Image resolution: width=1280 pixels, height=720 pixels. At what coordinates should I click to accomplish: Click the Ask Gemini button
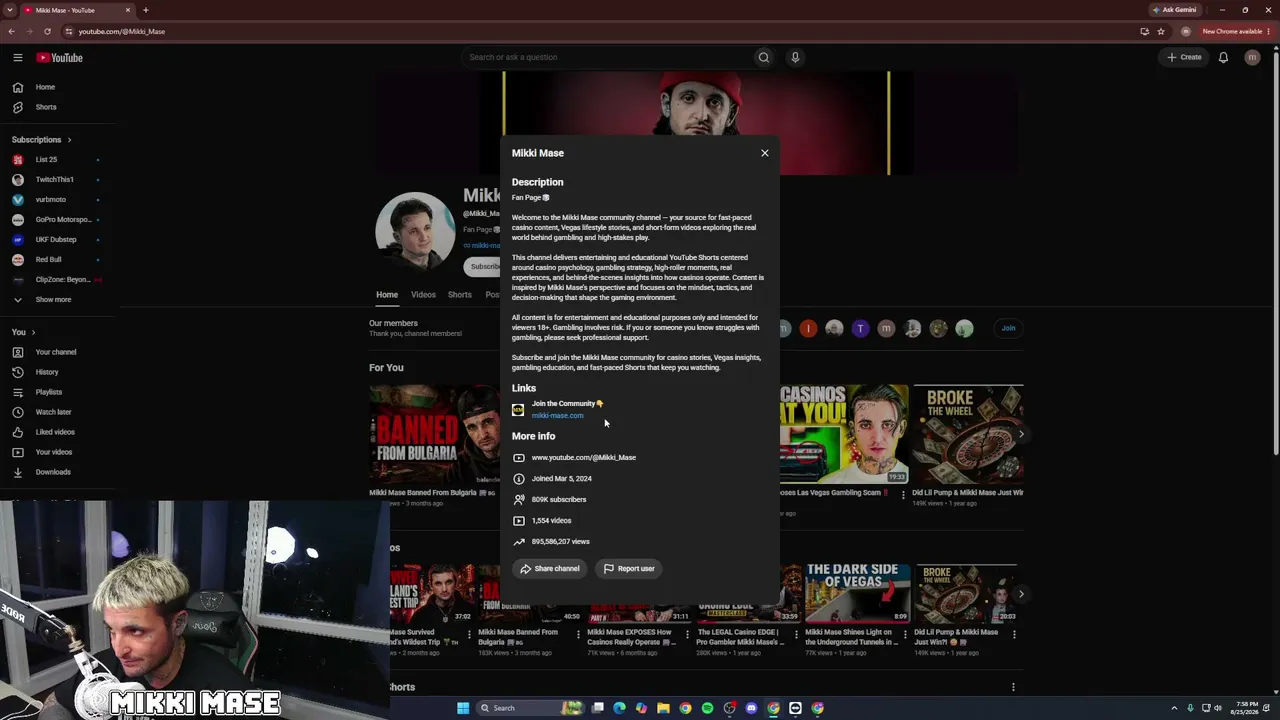point(1174,10)
